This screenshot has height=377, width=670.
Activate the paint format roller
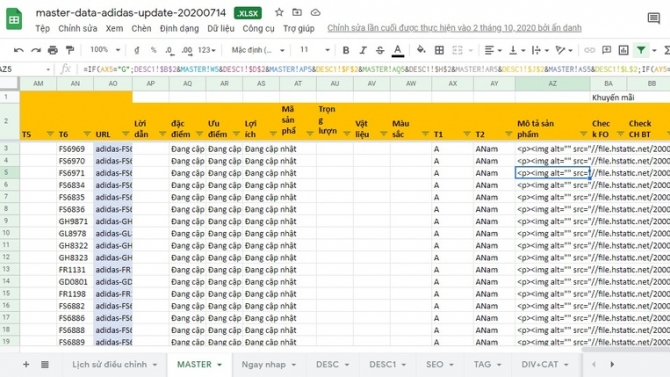tap(70, 50)
